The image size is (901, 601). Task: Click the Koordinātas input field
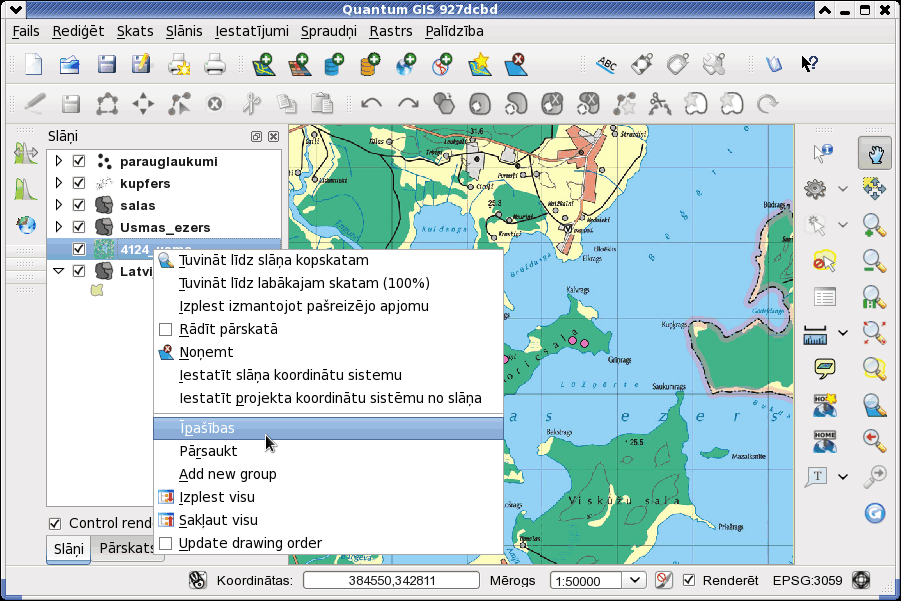point(391,580)
